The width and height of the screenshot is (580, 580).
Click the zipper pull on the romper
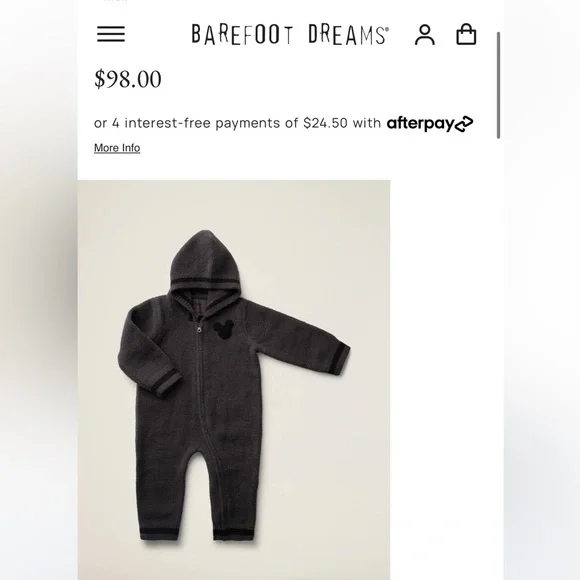click(x=199, y=328)
